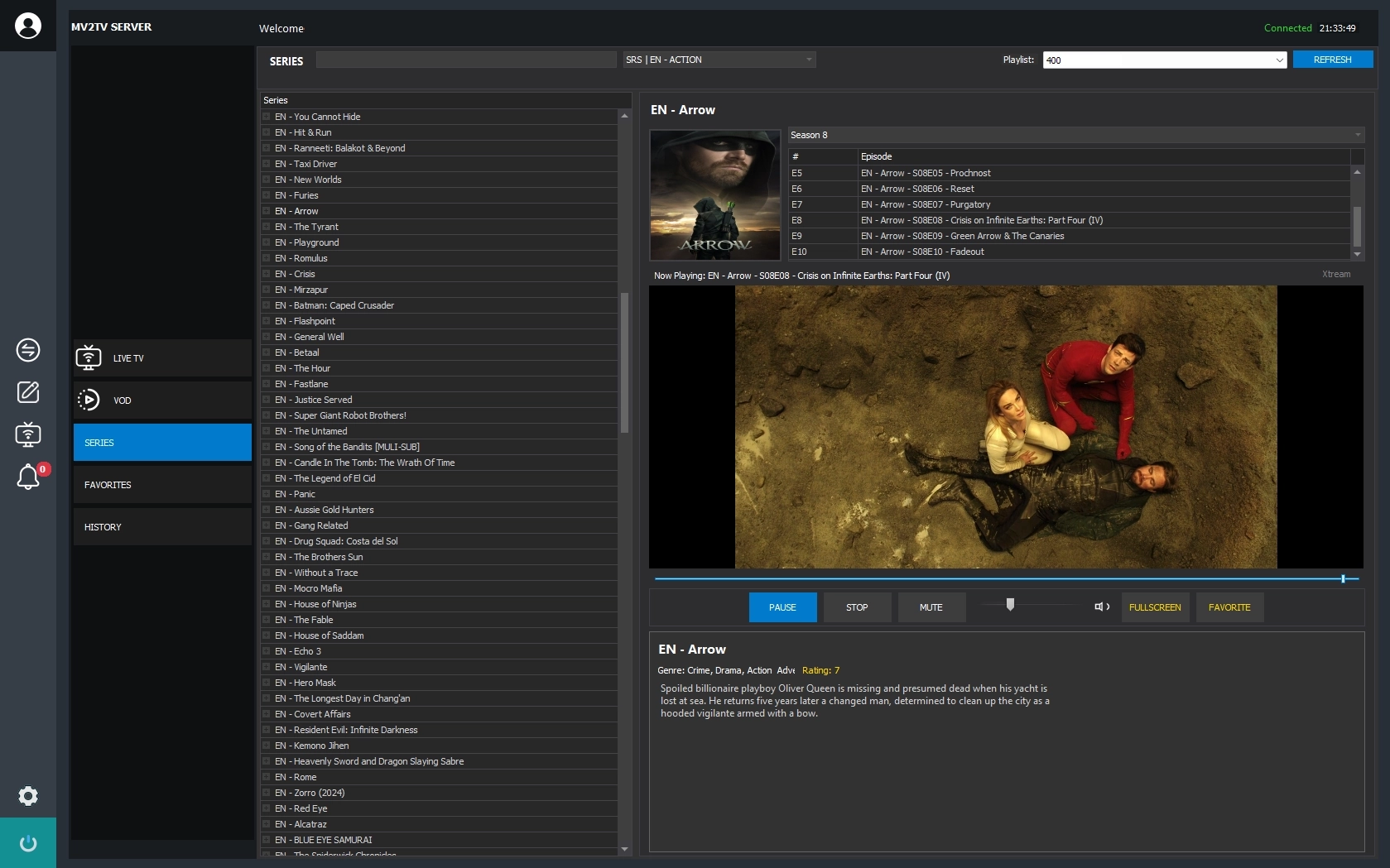Click the PAUSE button
Screen dimensions: 1390x868
pyautogui.click(x=782, y=607)
